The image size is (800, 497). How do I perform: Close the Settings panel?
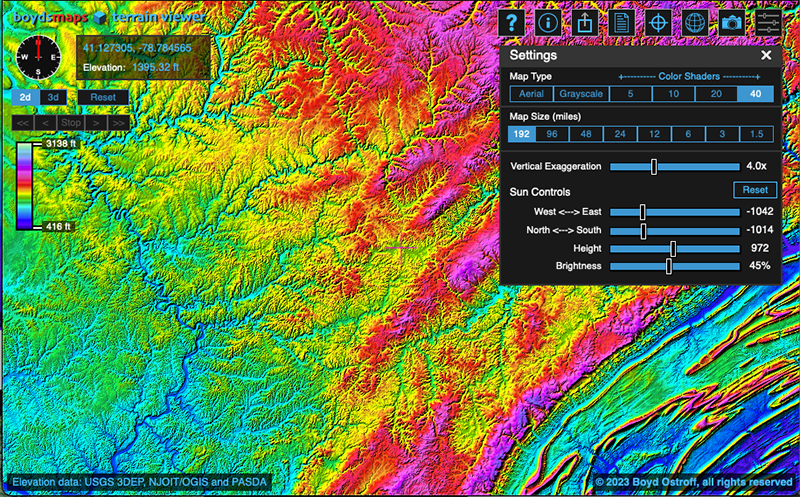[766, 56]
